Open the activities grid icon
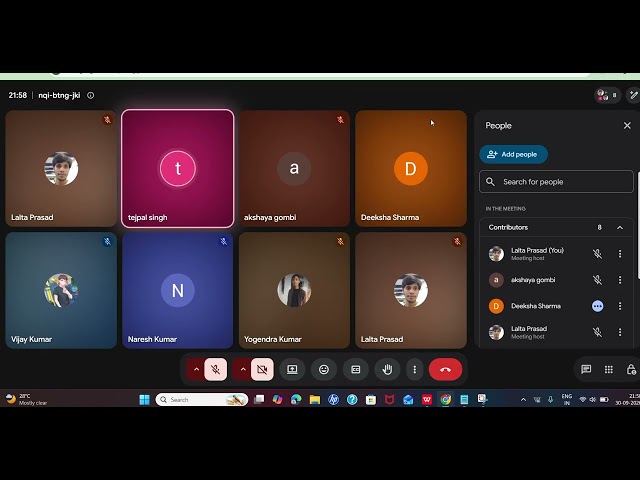Image resolution: width=640 pixels, height=480 pixels. point(609,369)
